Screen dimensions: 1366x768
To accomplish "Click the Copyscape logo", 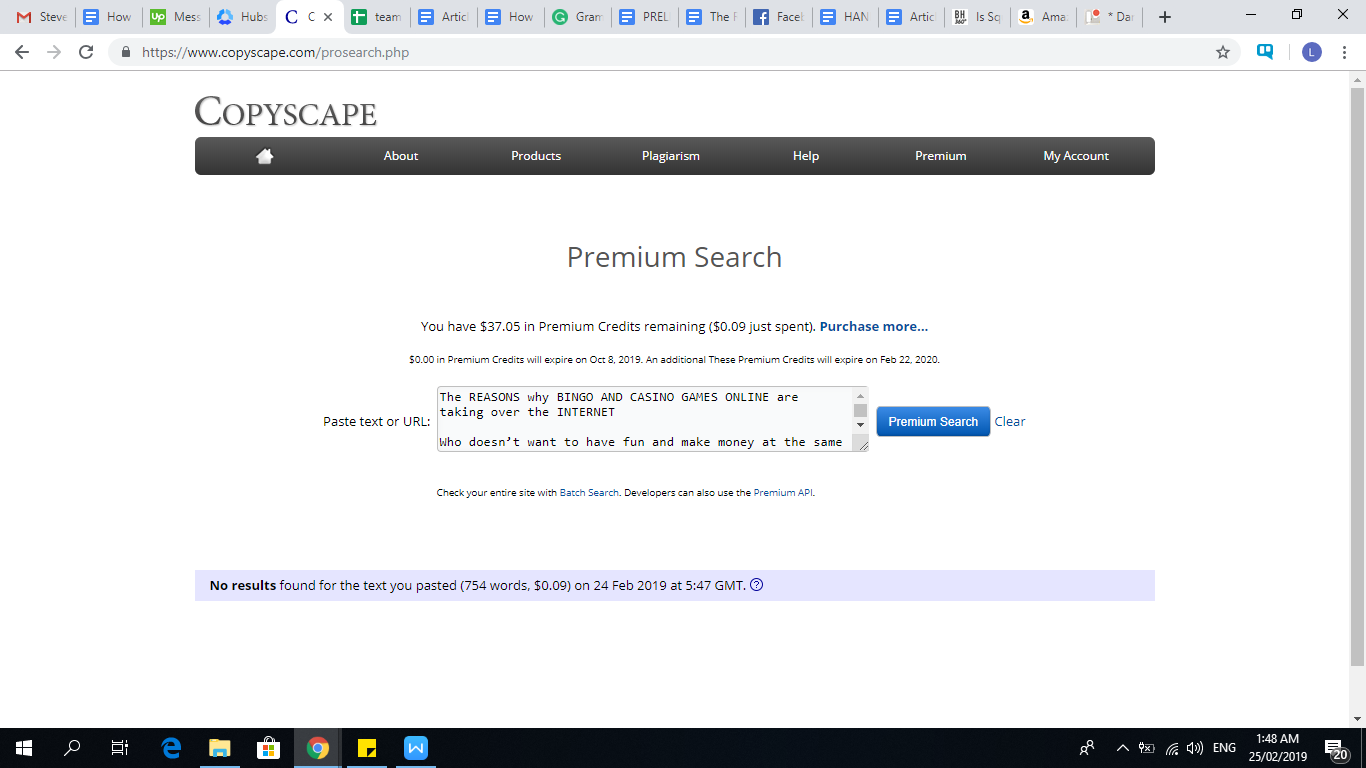I will pos(286,111).
